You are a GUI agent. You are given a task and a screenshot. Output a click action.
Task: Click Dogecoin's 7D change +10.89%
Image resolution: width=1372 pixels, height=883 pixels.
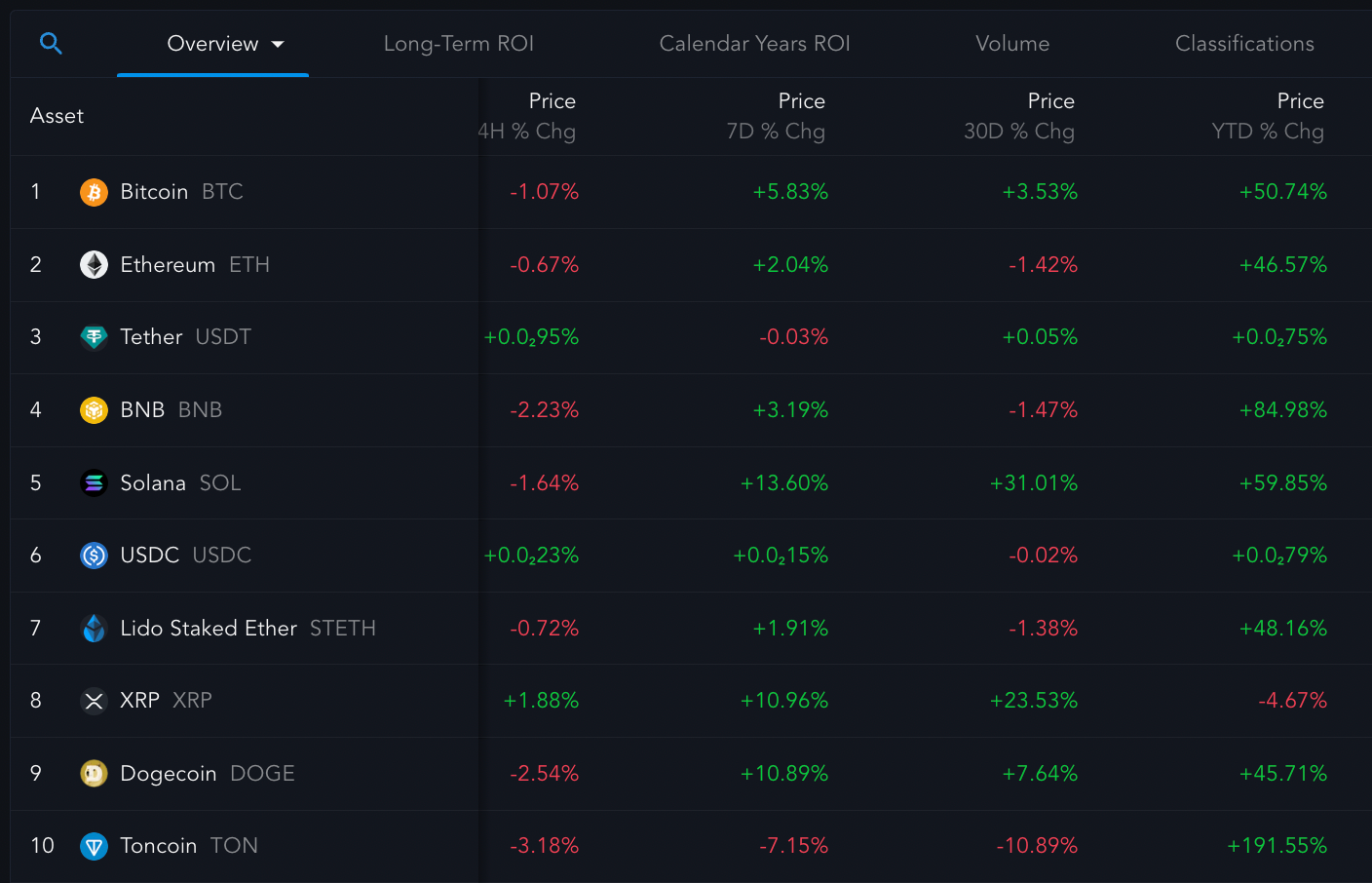[x=784, y=774]
